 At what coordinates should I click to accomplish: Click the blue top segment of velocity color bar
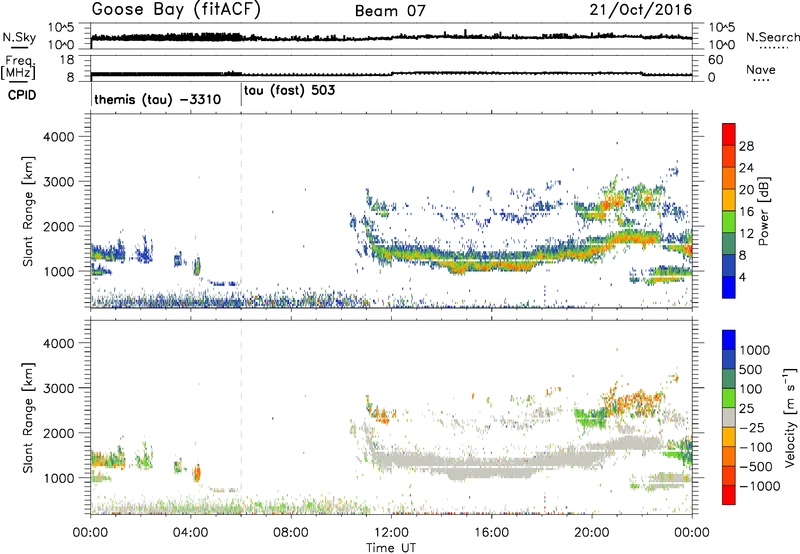point(729,340)
